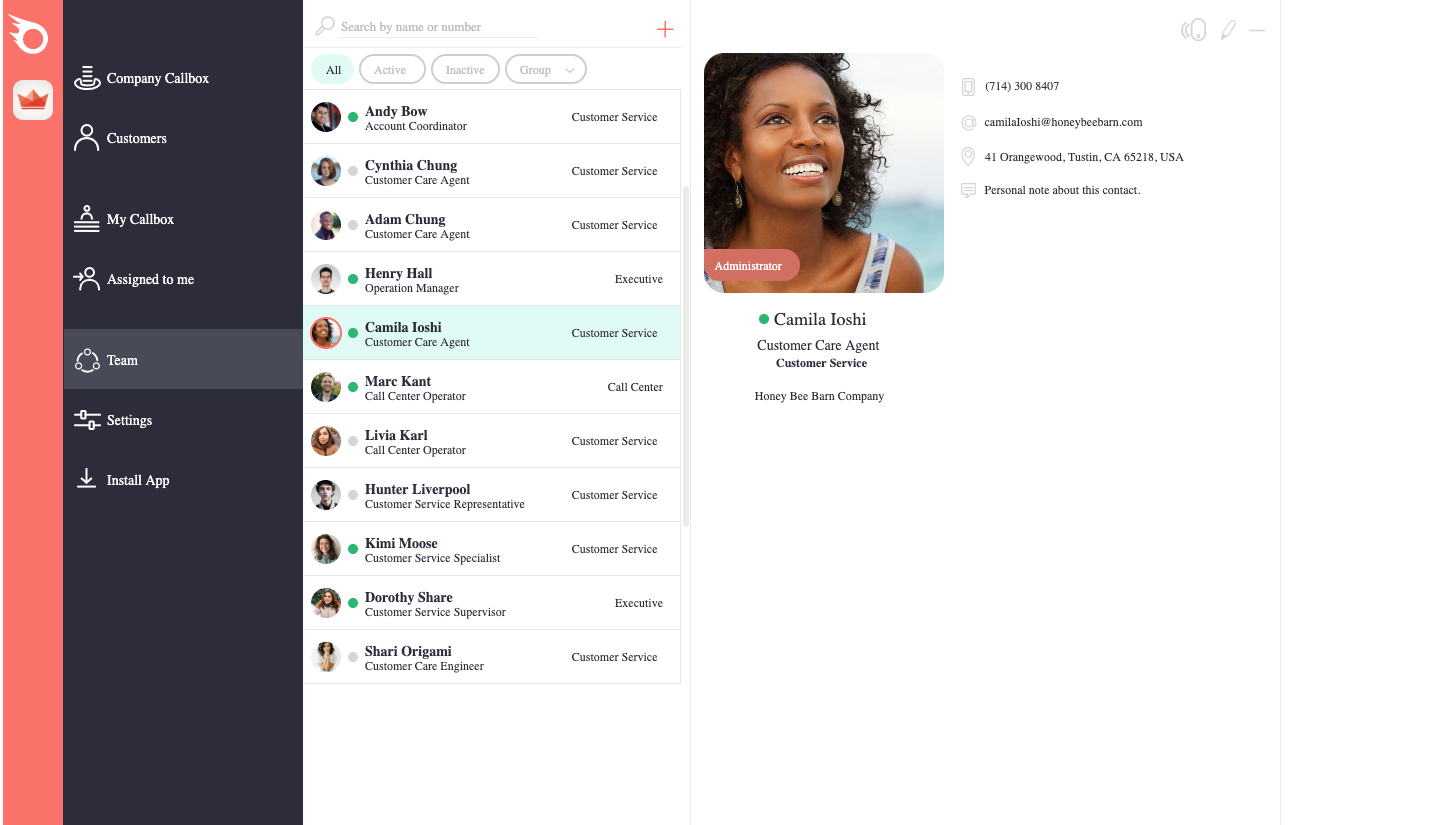Select Kimi Moose in the list

[492, 549]
